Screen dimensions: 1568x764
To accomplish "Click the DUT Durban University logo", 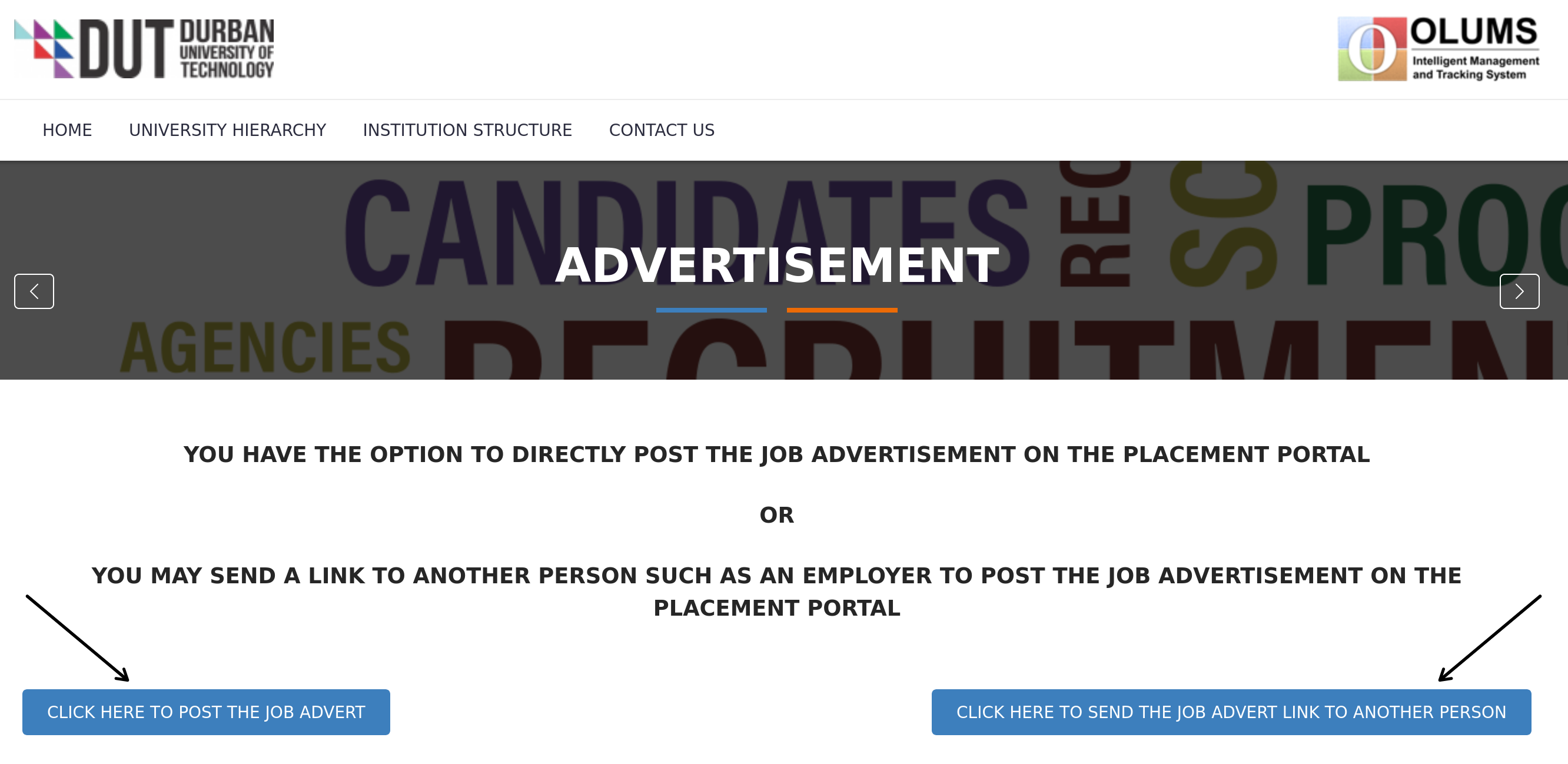I will tap(144, 49).
